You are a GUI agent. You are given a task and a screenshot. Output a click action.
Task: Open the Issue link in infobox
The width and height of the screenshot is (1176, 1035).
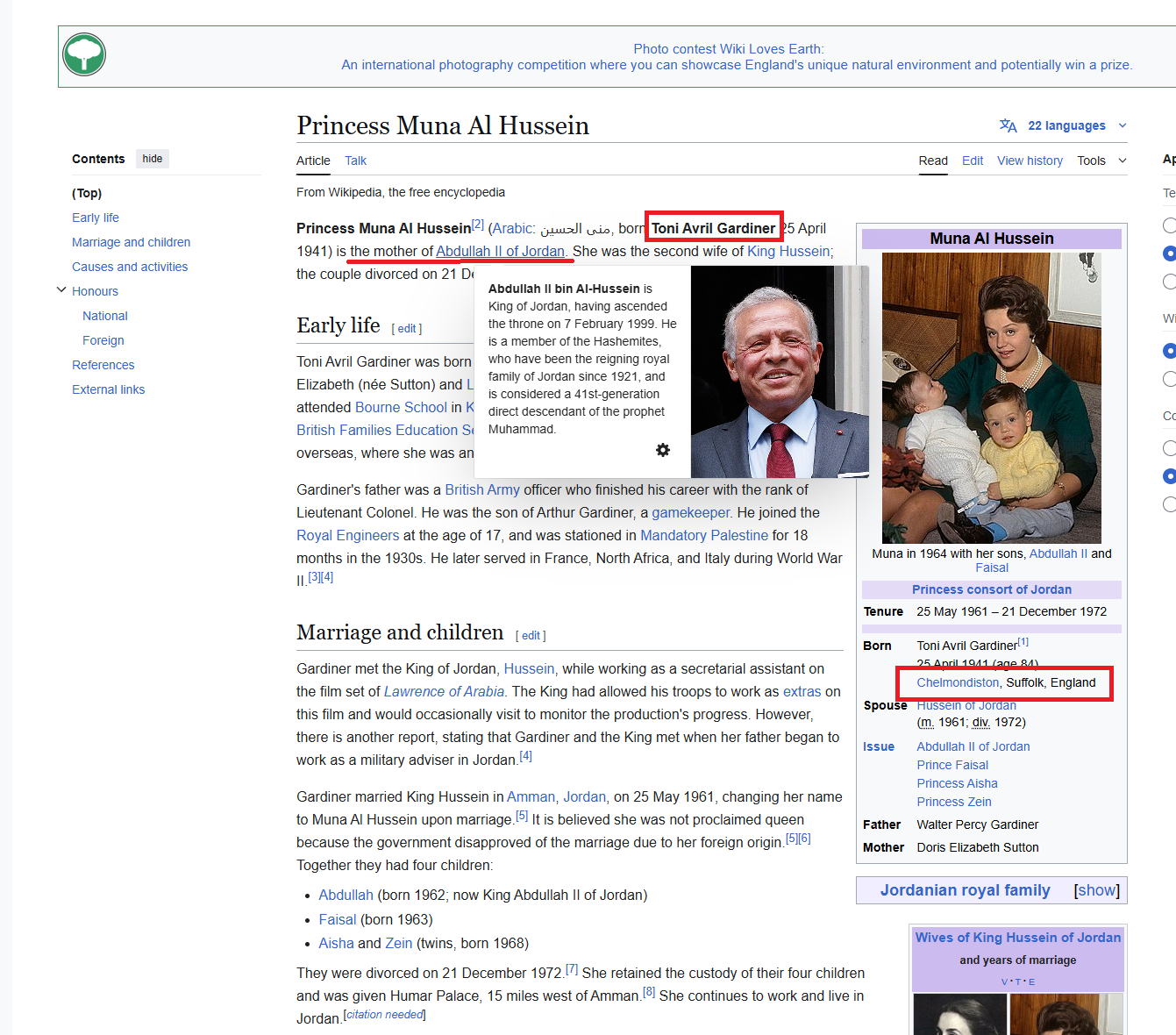tap(879, 746)
